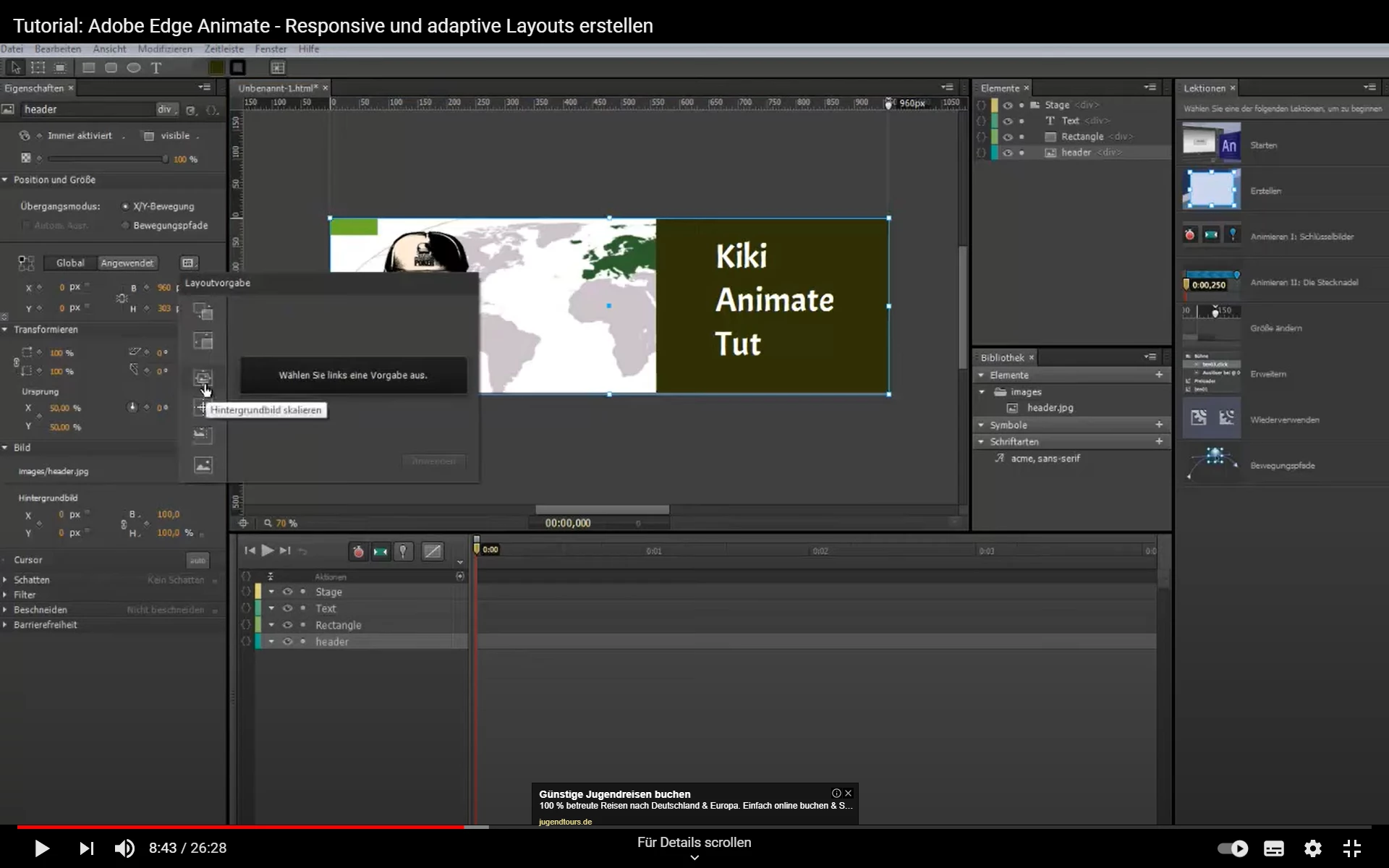Viewport: 1389px width, 868px height.
Task: Open the Layoutvorgabe presets button
Action: (188, 263)
